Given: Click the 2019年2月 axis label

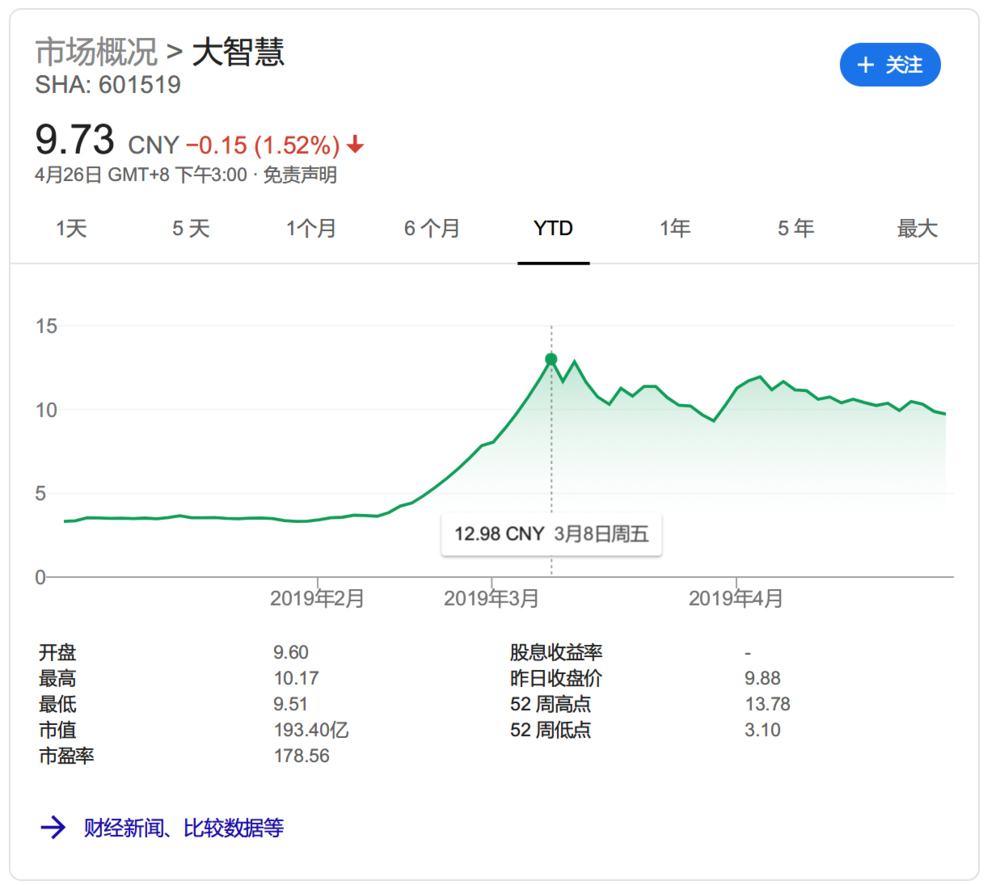Looking at the screenshot, I should 318,599.
